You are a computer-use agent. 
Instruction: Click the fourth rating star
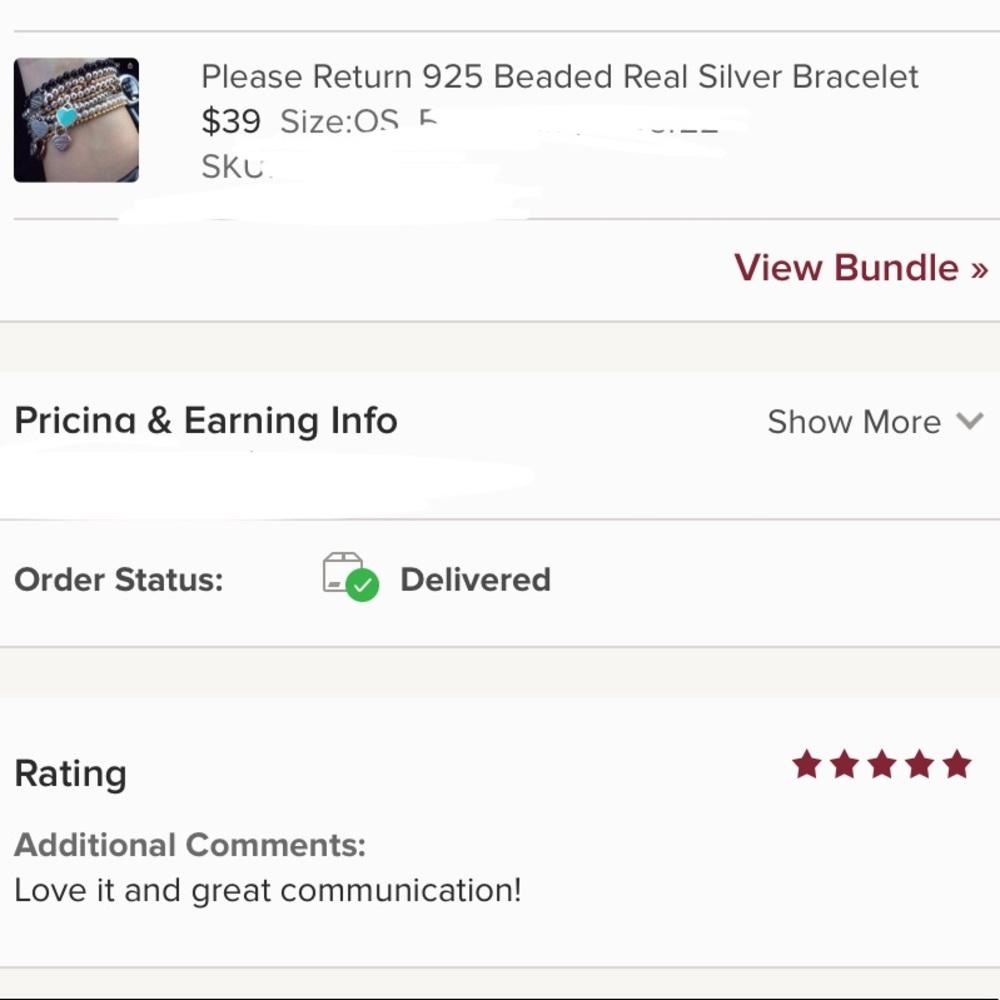919,764
